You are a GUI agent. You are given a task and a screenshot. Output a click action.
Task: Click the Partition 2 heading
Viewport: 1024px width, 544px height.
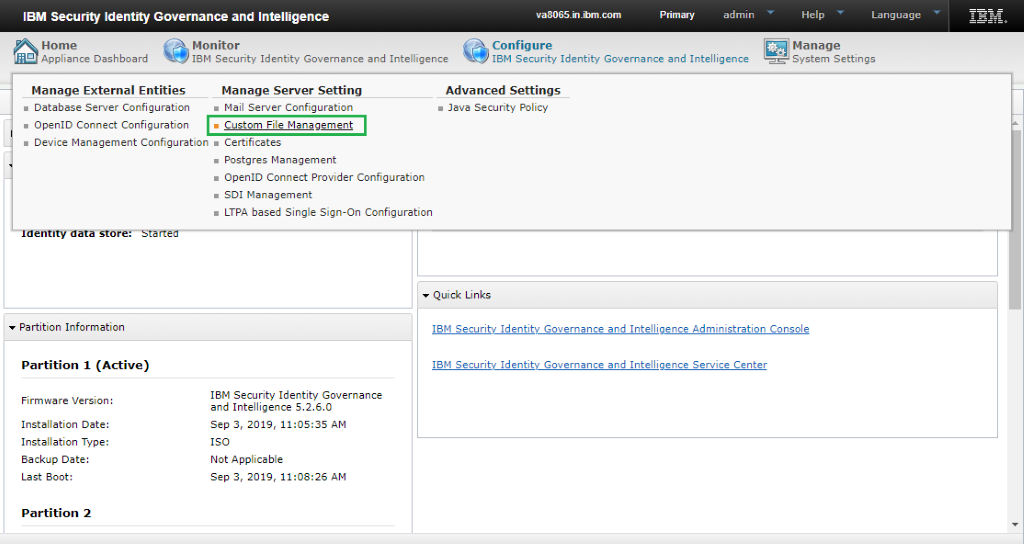[x=56, y=513]
